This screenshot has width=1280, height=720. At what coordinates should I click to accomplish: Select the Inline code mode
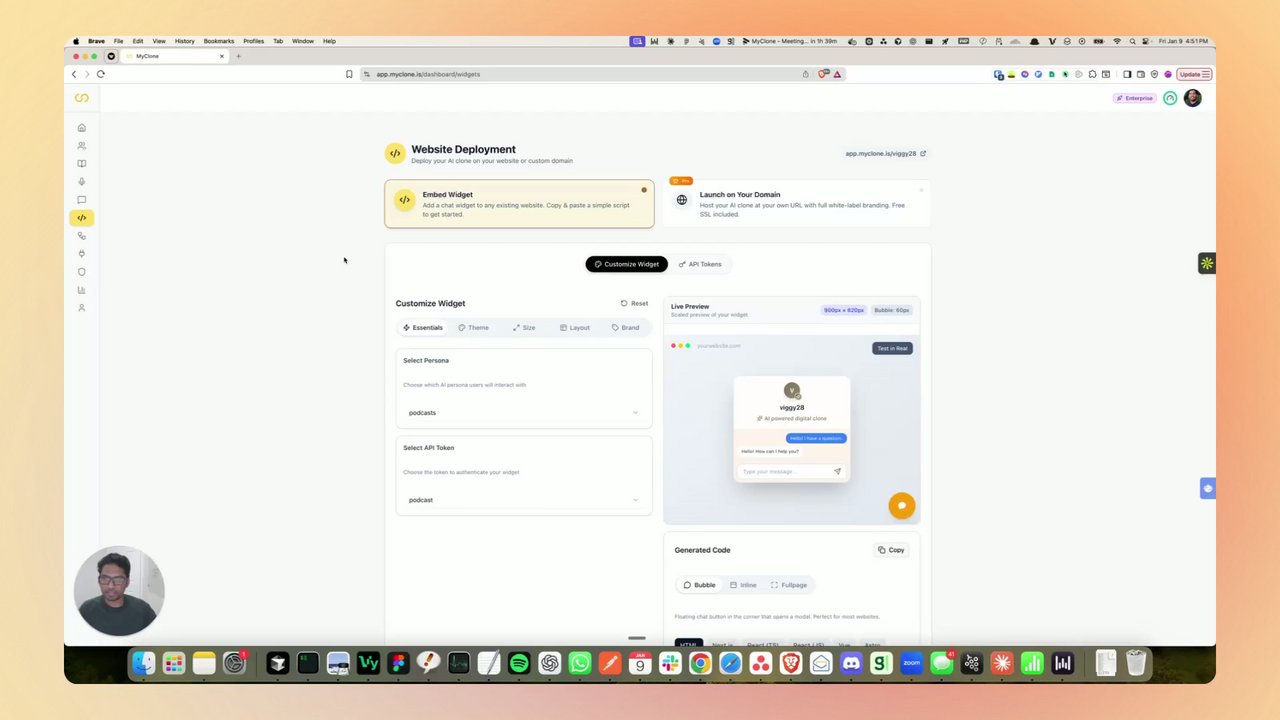click(743, 585)
